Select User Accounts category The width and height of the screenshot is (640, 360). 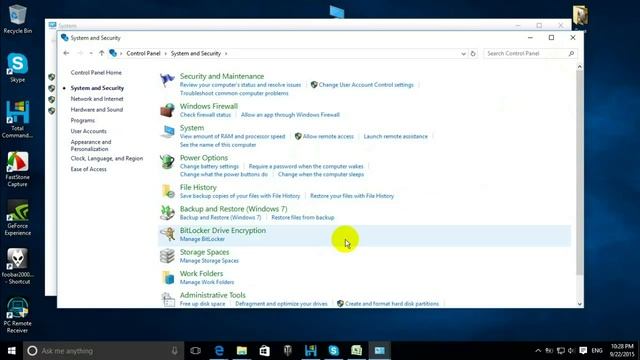click(x=88, y=131)
